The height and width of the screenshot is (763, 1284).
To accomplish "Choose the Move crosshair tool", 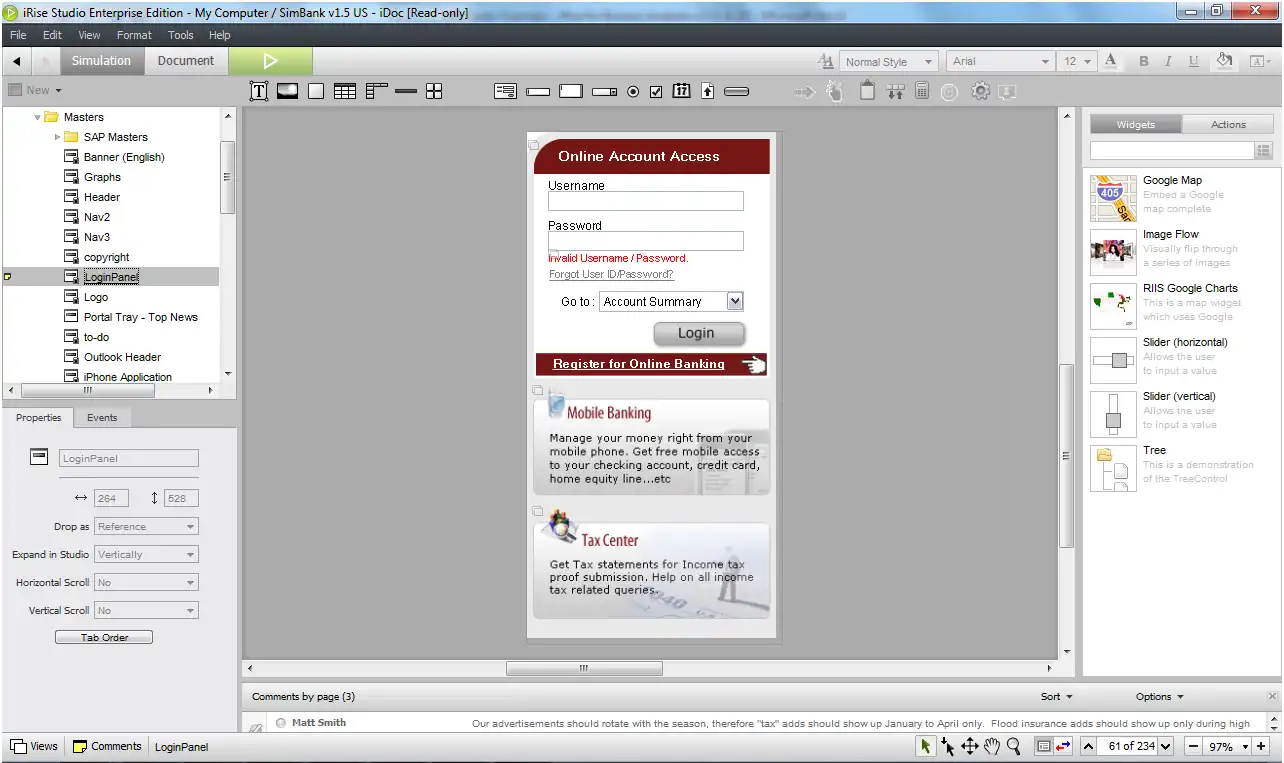I will (969, 746).
